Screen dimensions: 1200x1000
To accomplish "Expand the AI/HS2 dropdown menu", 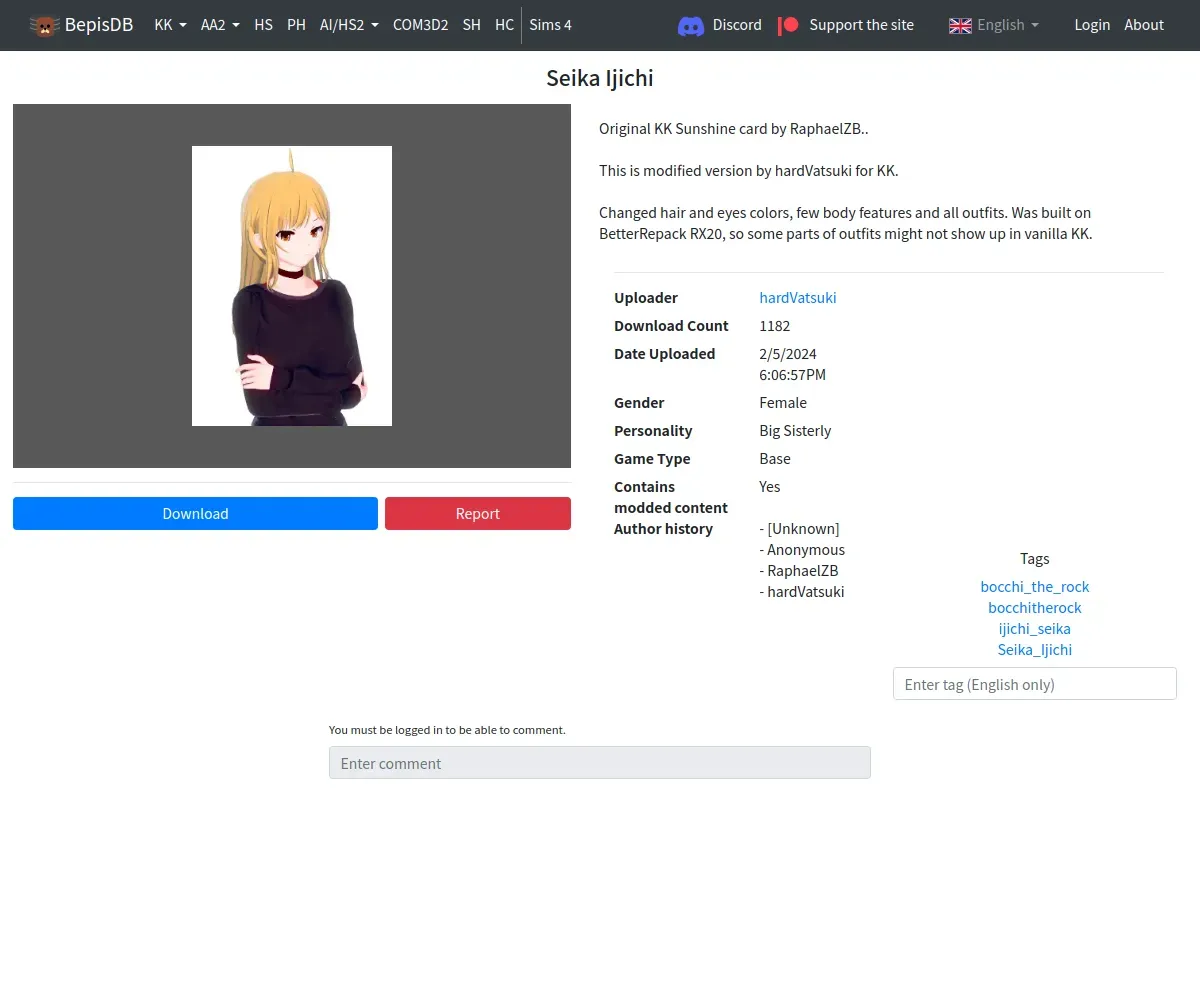I will coord(349,25).
